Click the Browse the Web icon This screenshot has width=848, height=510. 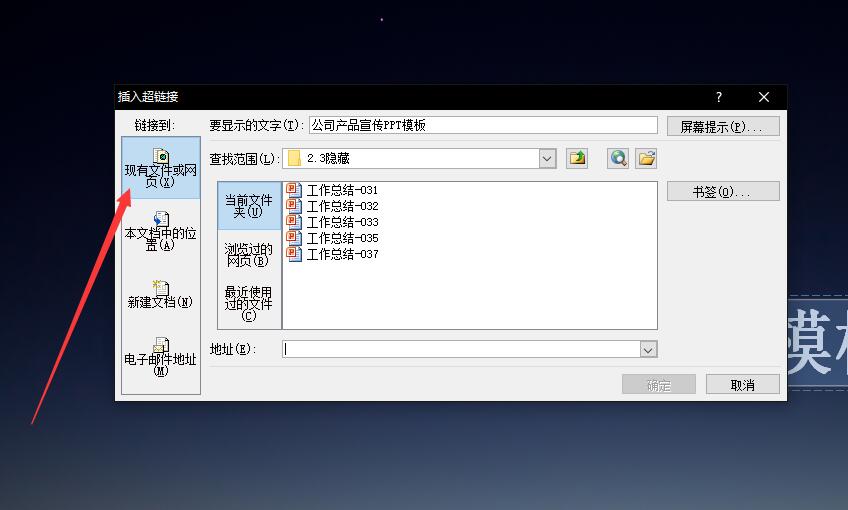tap(618, 158)
